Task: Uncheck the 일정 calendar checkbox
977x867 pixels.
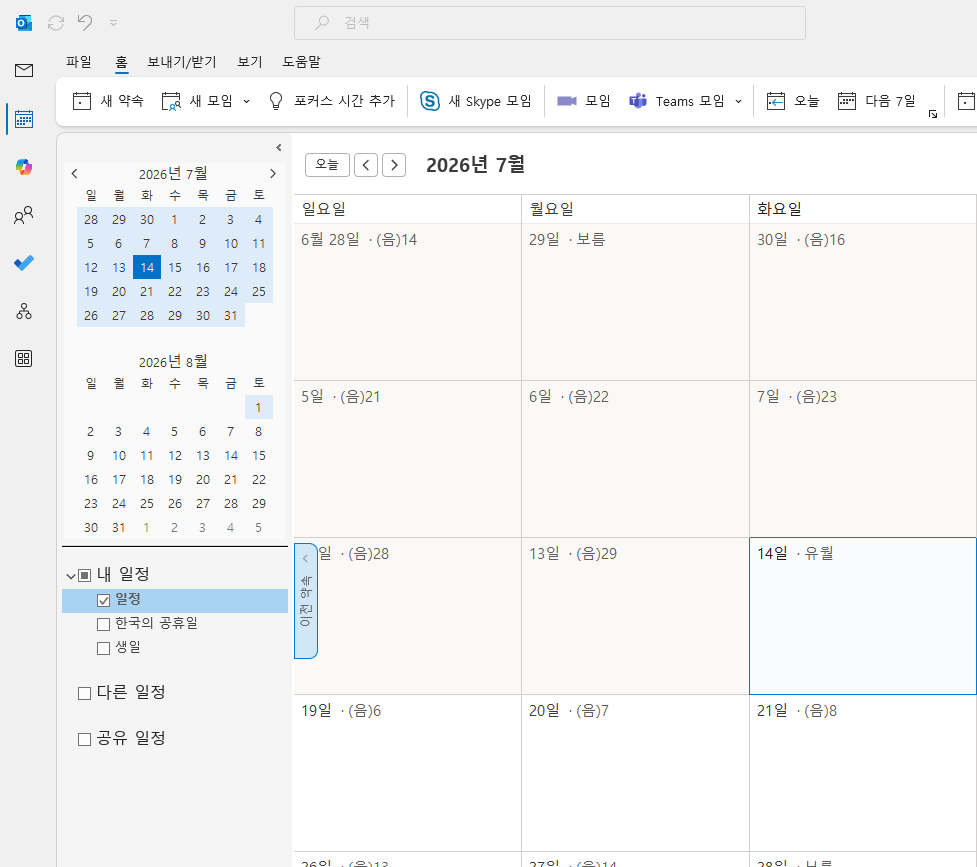Action: (x=103, y=600)
